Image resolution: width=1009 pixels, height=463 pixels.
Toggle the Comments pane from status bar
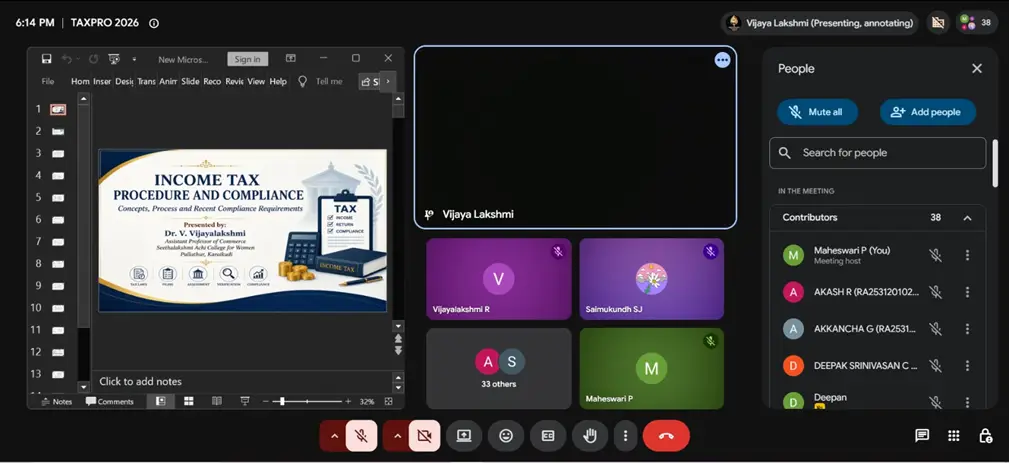110,401
